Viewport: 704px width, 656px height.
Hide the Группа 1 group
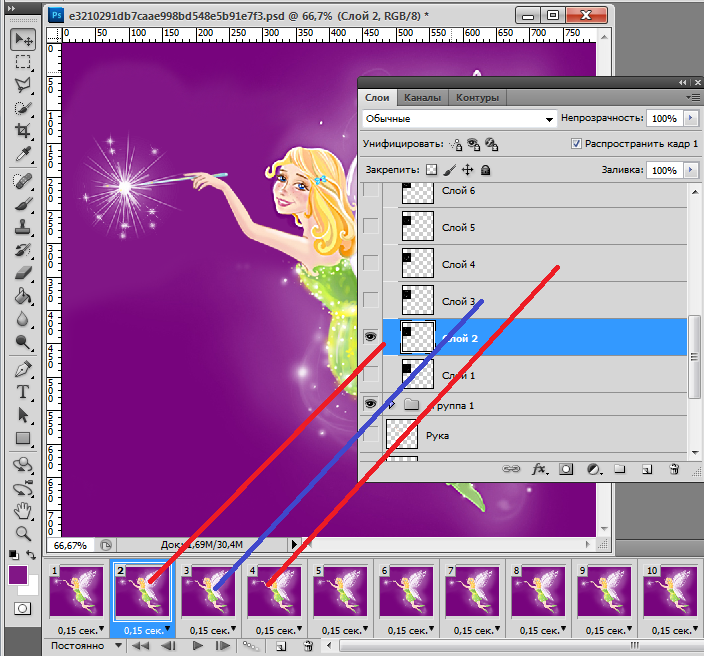click(x=370, y=404)
